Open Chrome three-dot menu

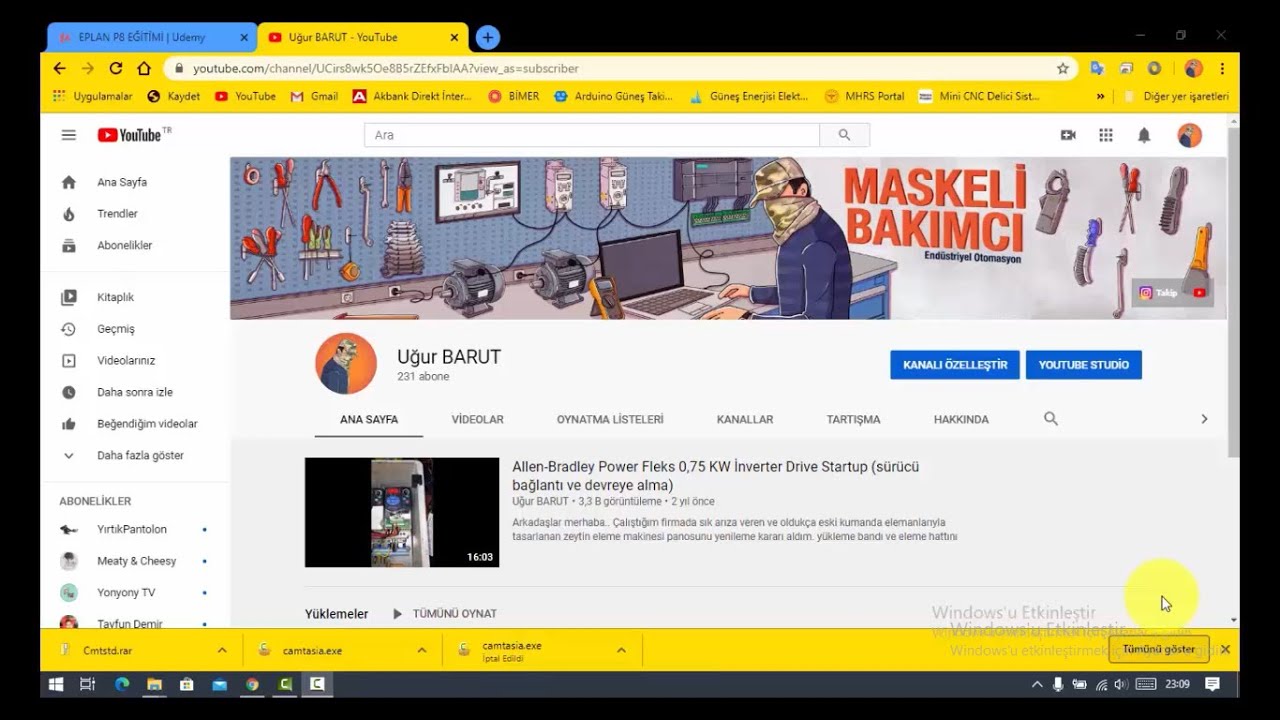click(1222, 68)
